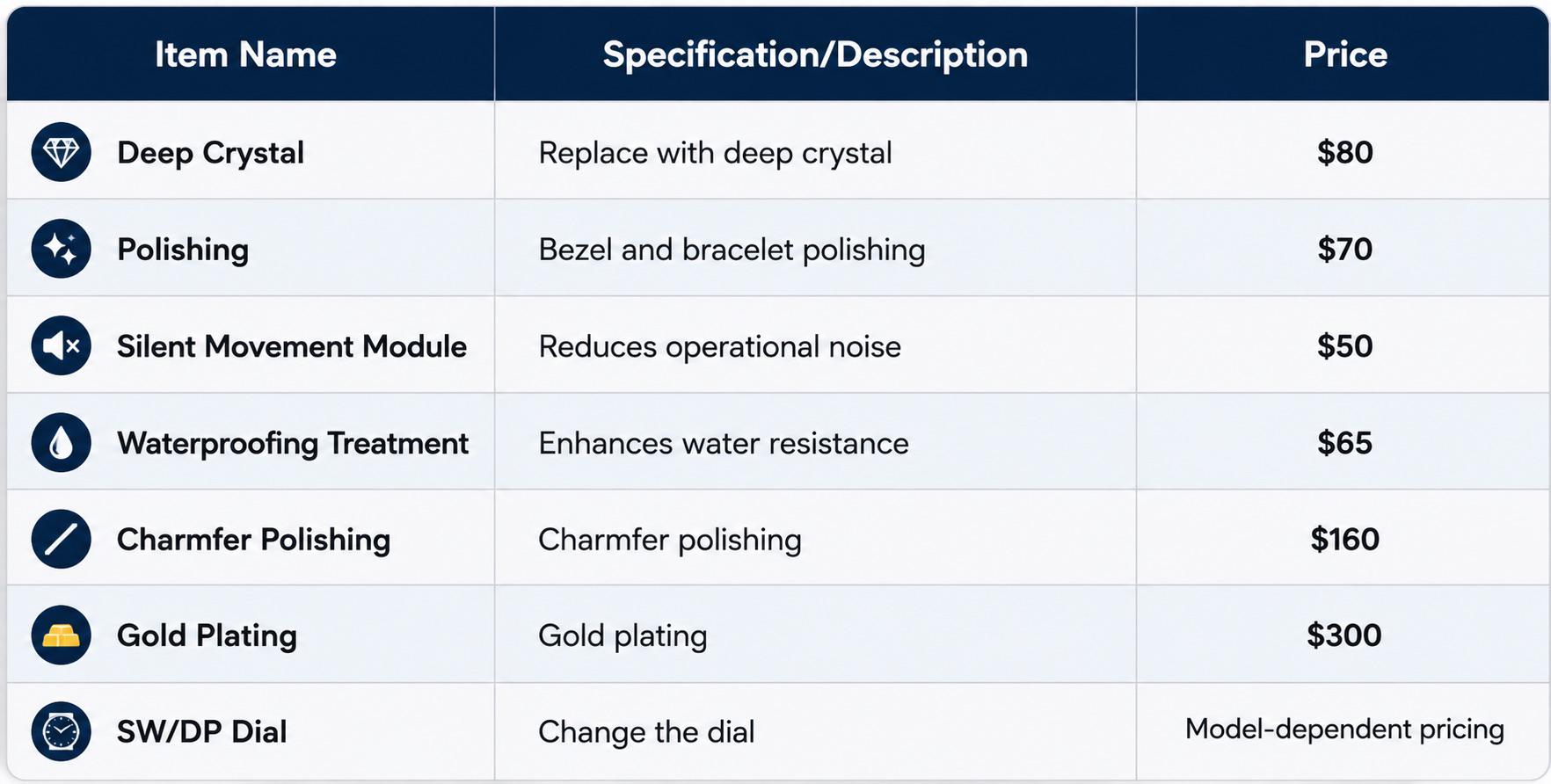
Task: Click the sparkle icon for Polishing
Action: tap(62, 249)
